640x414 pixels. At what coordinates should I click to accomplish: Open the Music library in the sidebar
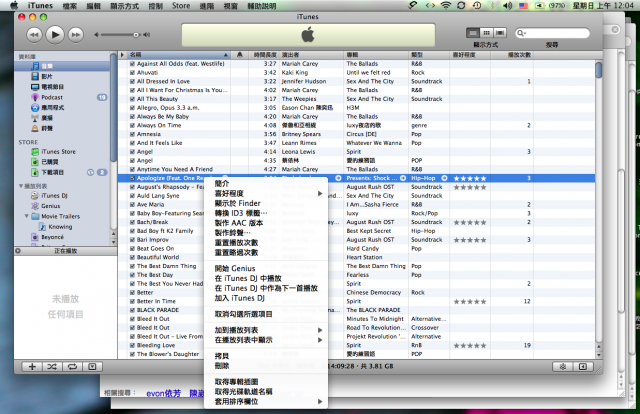click(62, 66)
